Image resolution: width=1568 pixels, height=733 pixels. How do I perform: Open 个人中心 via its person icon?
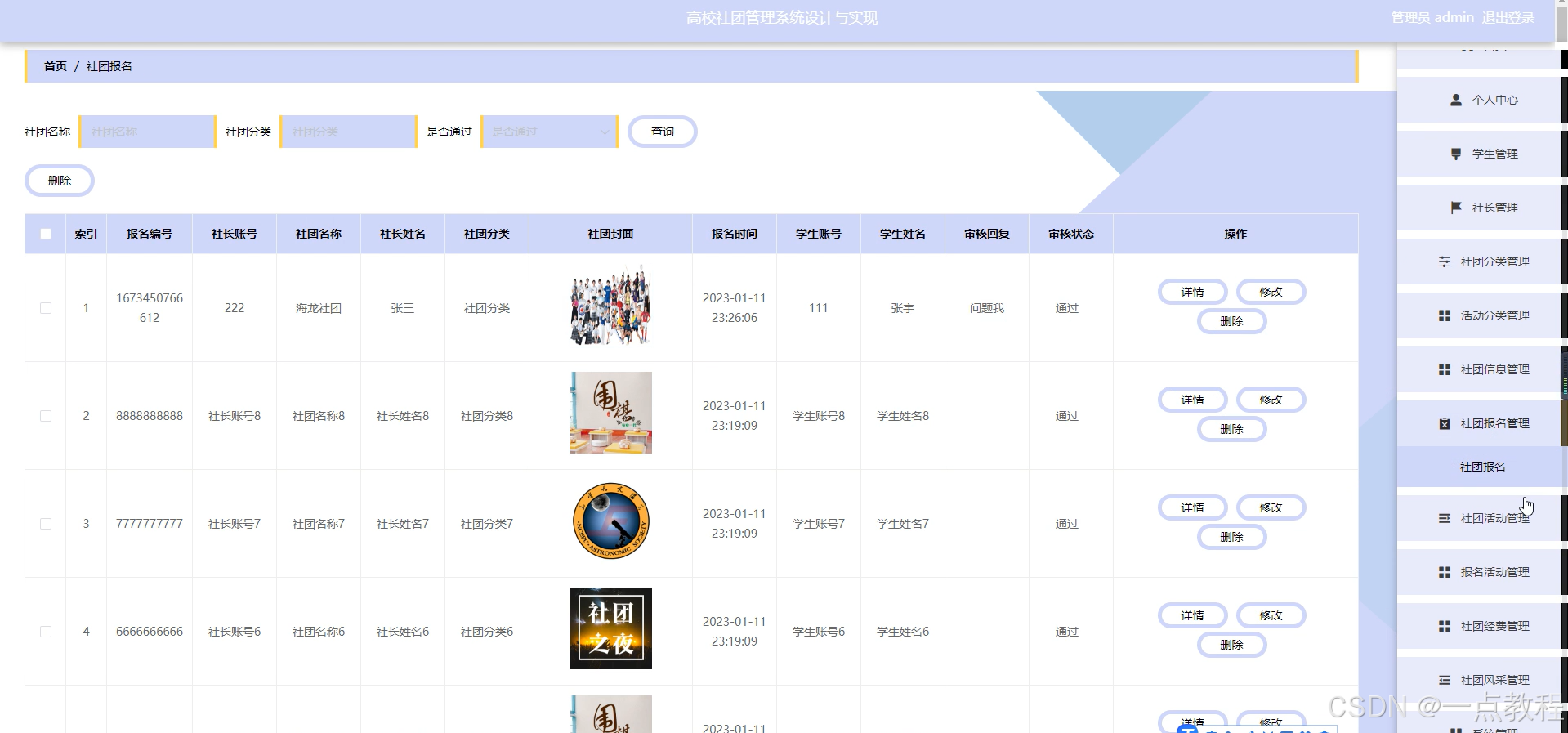[1455, 100]
